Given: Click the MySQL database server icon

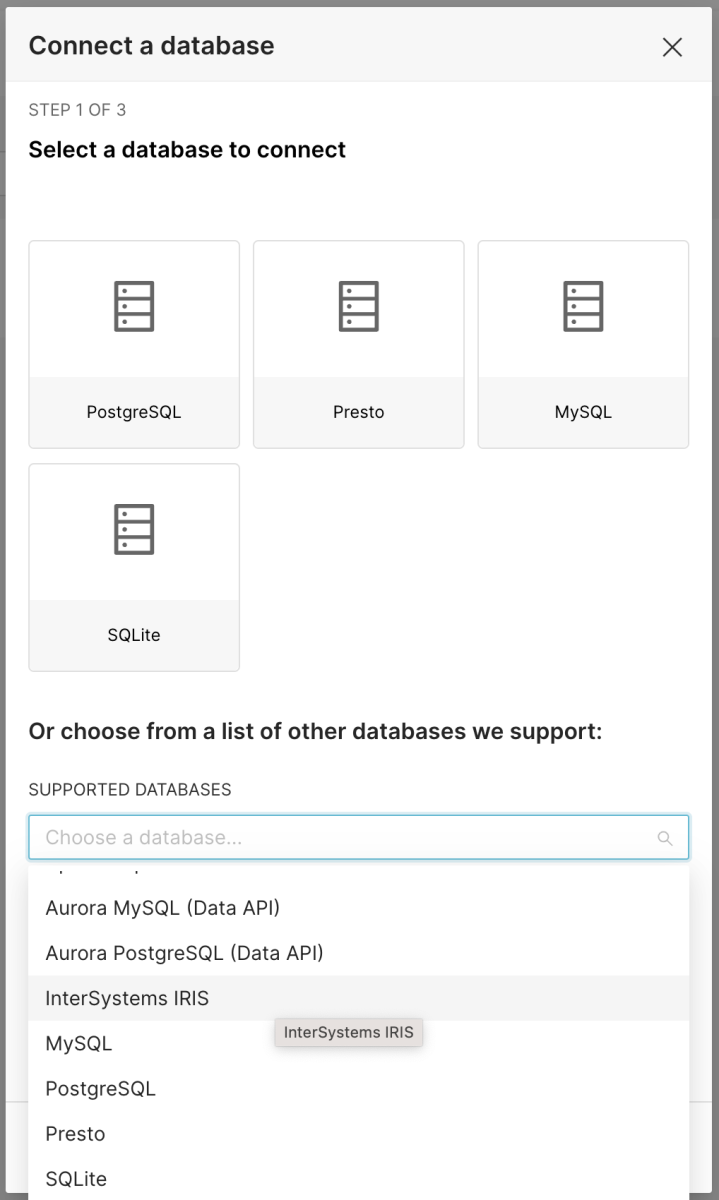Looking at the screenshot, I should (583, 307).
